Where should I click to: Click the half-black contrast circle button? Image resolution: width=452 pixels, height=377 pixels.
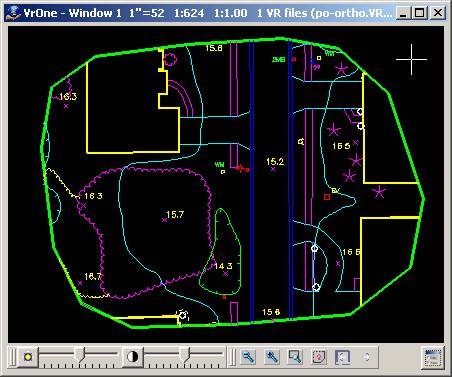coord(133,357)
